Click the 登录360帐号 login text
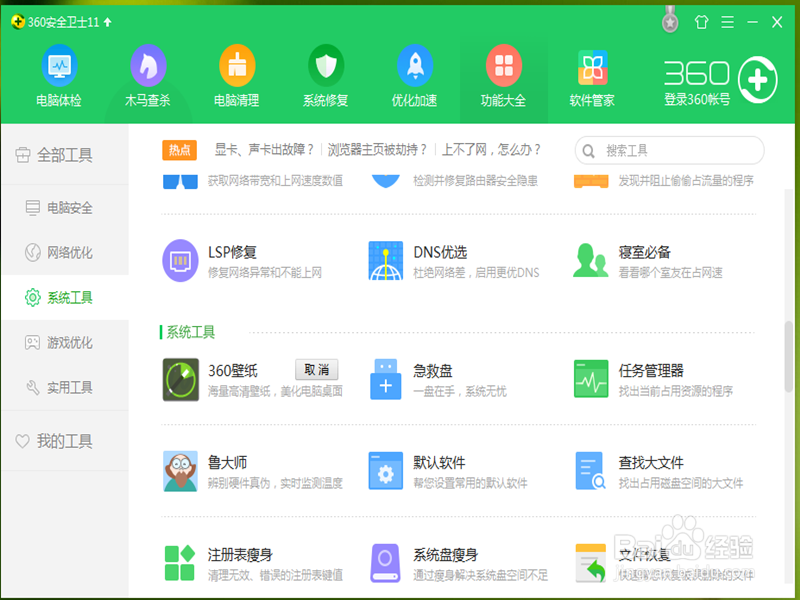This screenshot has width=800, height=600. click(x=696, y=99)
